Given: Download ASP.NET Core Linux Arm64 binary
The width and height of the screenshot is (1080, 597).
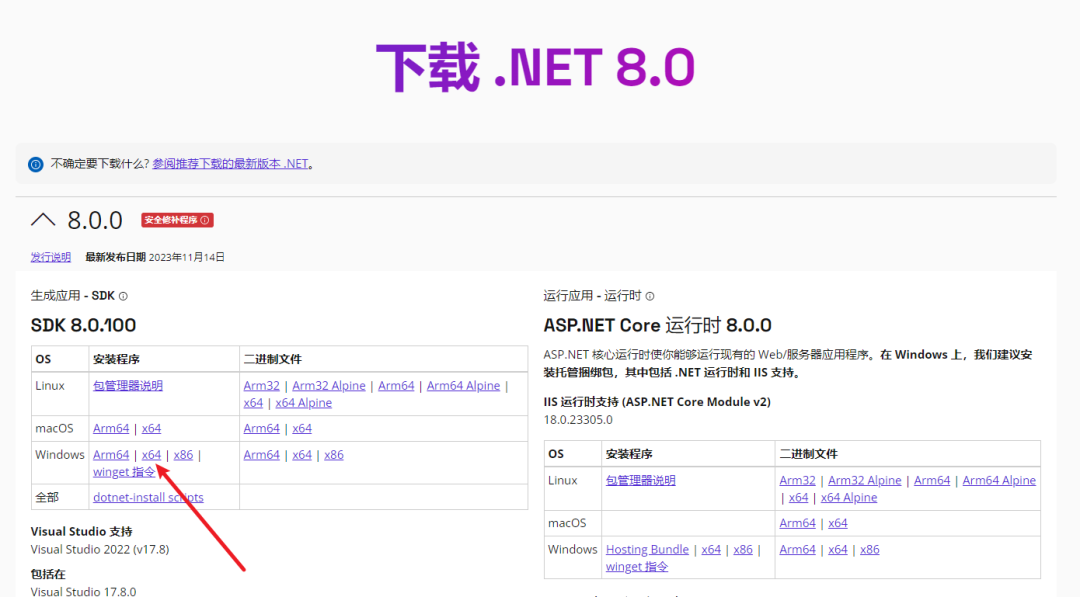Looking at the screenshot, I should [x=932, y=481].
